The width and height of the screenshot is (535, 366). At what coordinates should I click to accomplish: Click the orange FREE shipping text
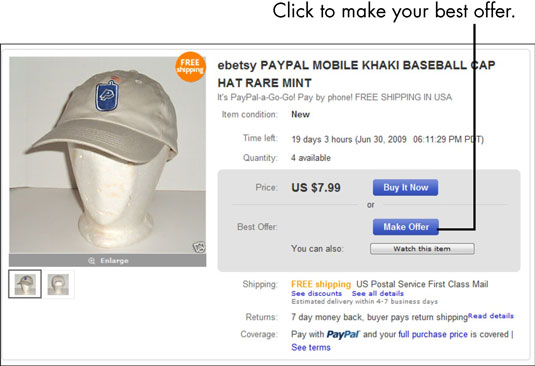pos(321,284)
